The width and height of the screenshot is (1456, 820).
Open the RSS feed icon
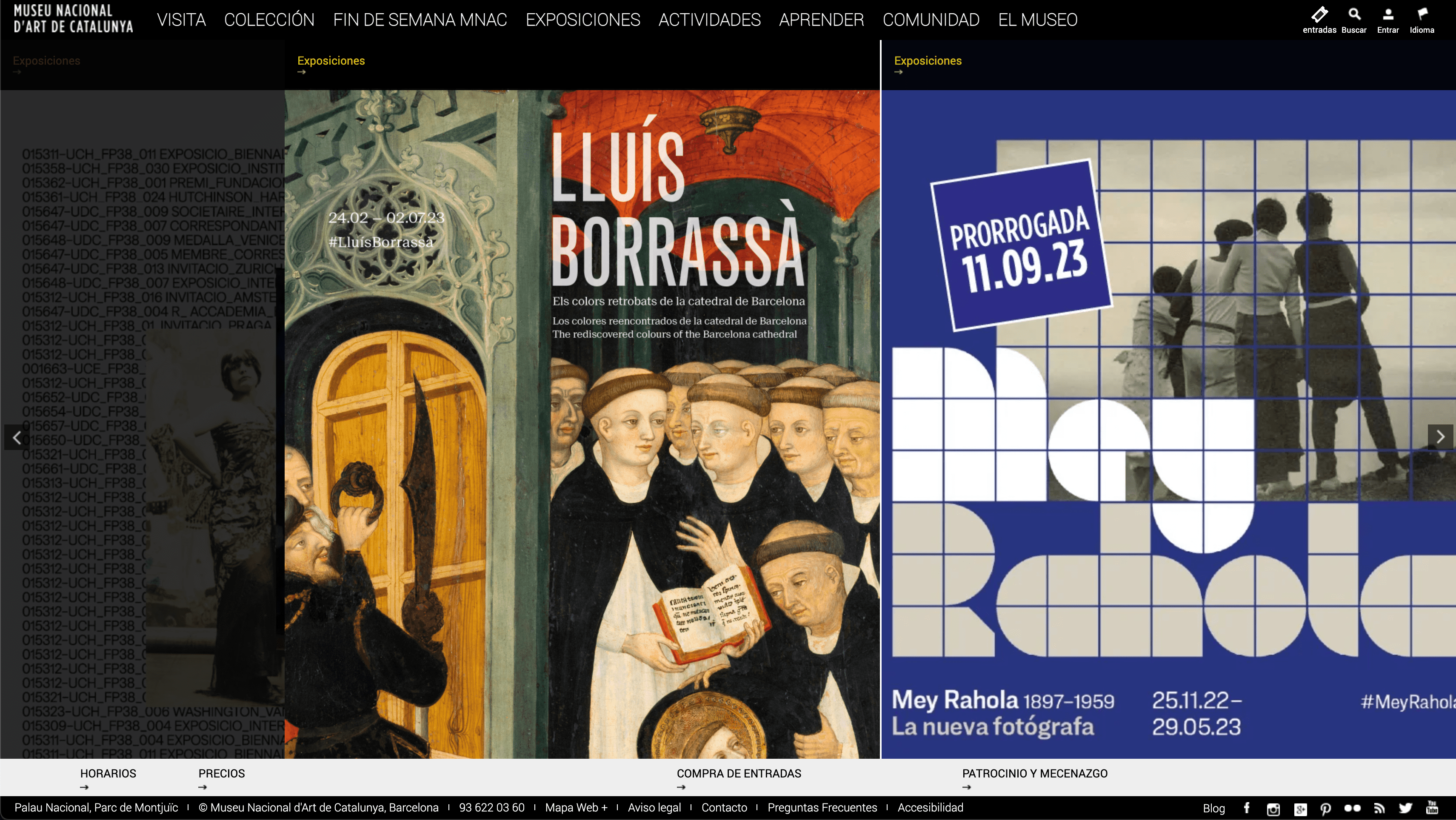tap(1379, 808)
